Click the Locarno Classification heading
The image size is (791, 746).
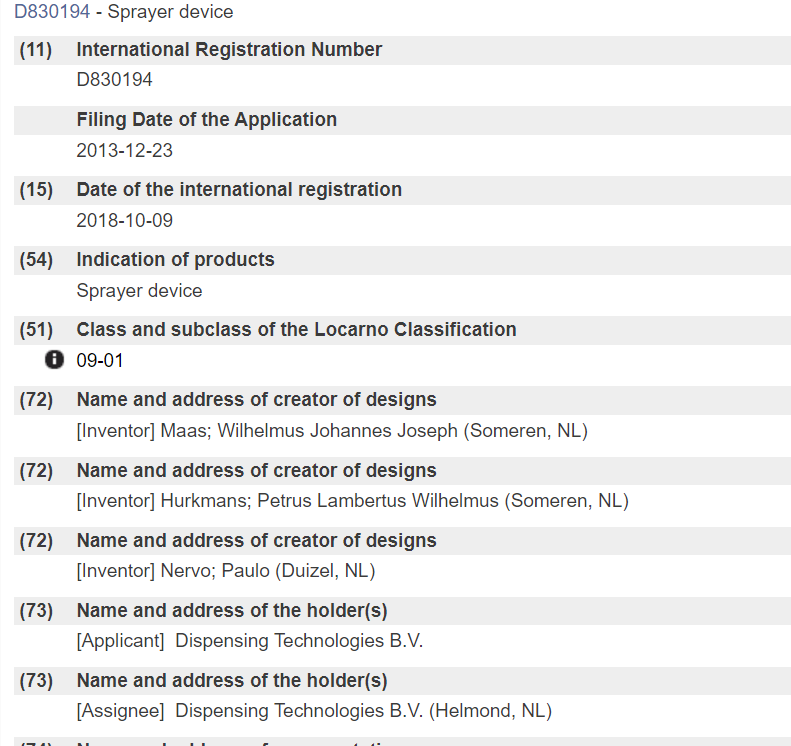tap(297, 329)
